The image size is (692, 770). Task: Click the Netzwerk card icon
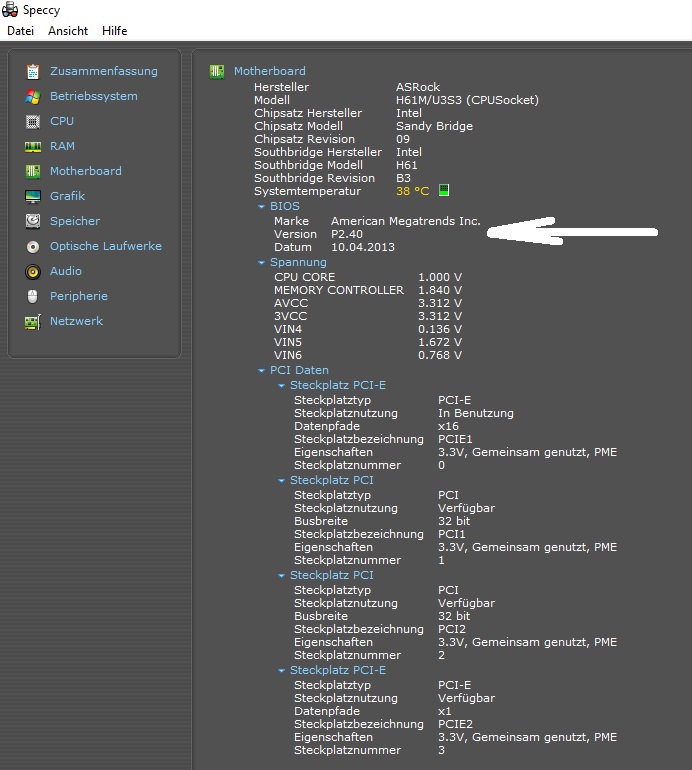(33, 322)
